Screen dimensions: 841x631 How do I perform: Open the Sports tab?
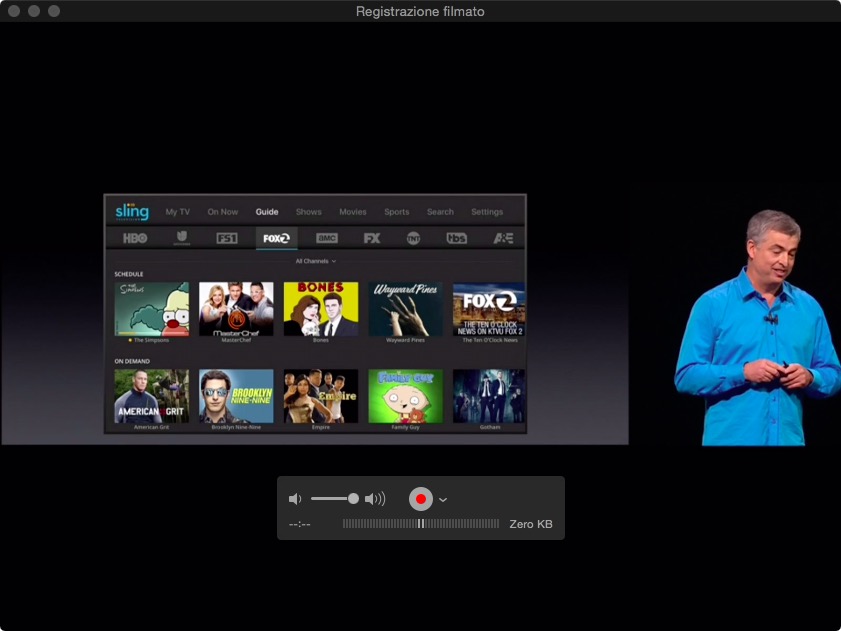click(396, 212)
